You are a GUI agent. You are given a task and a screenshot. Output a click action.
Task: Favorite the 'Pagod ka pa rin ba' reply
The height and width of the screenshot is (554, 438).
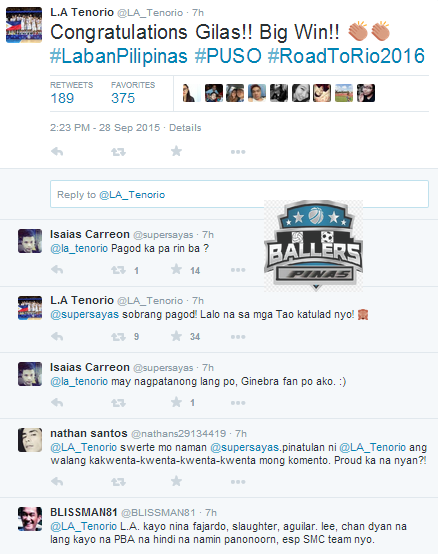click(176, 269)
